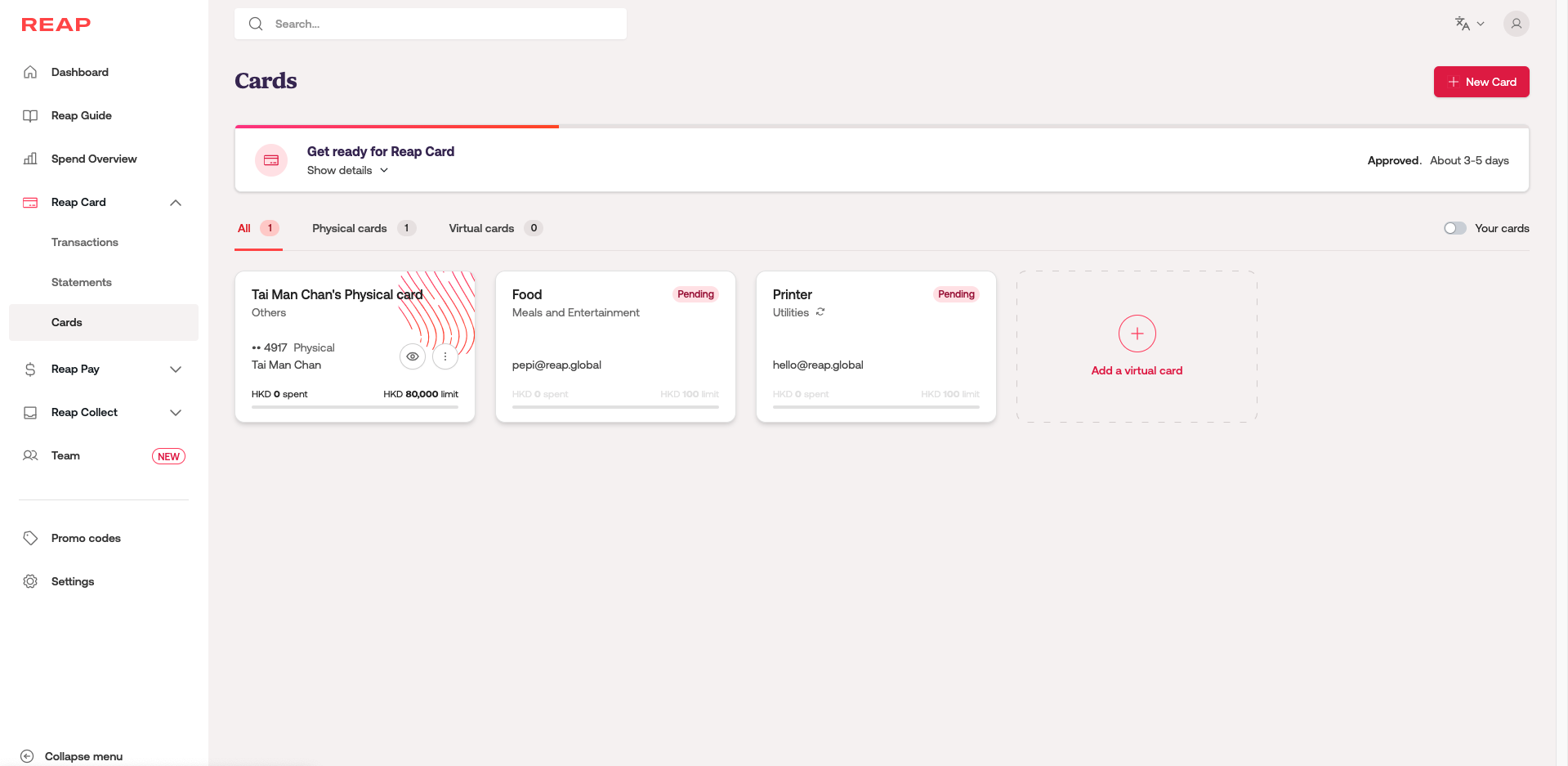
Task: Switch to the Virtual cards tab
Action: point(481,228)
